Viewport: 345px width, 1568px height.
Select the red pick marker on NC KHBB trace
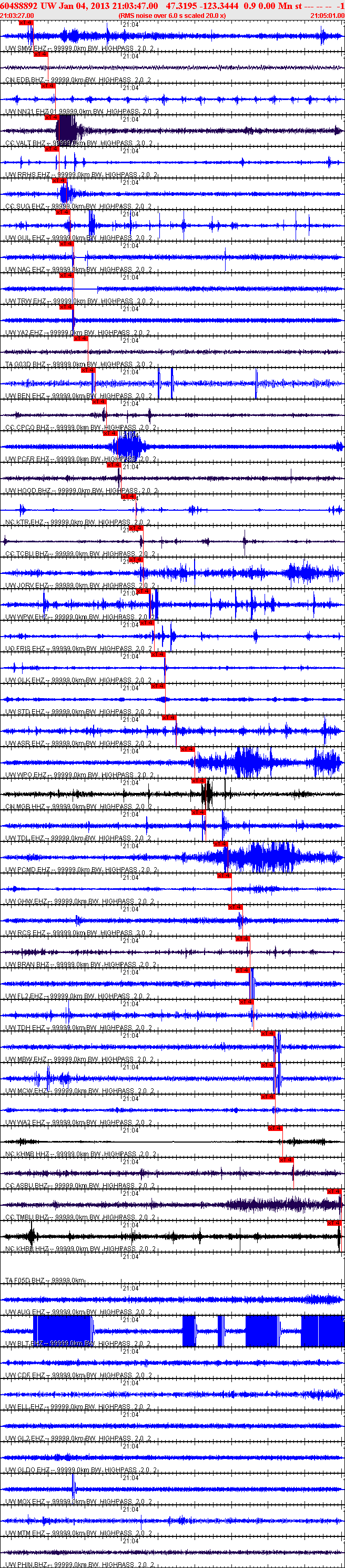334,1224
